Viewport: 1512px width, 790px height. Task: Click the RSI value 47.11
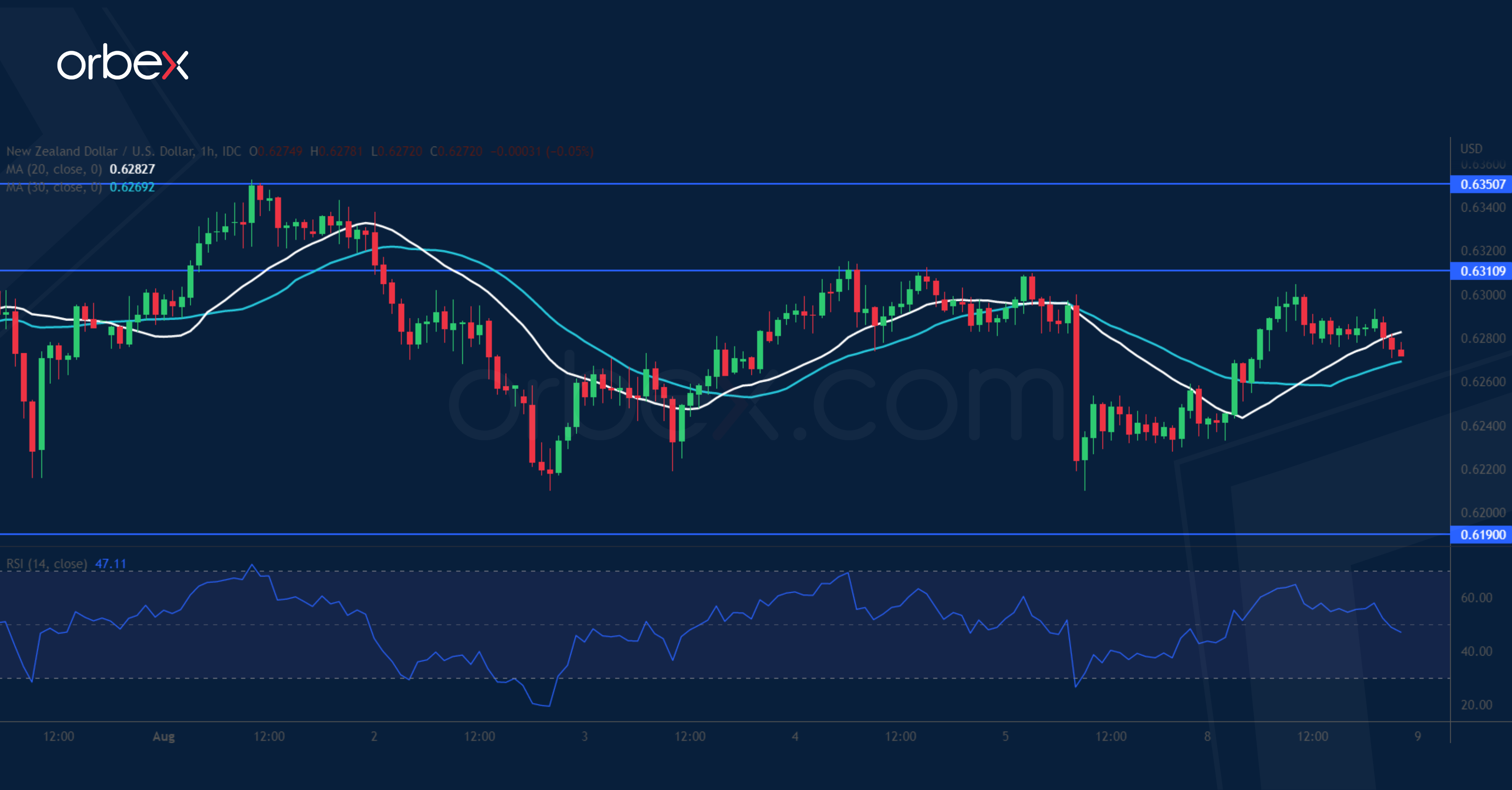(x=110, y=564)
